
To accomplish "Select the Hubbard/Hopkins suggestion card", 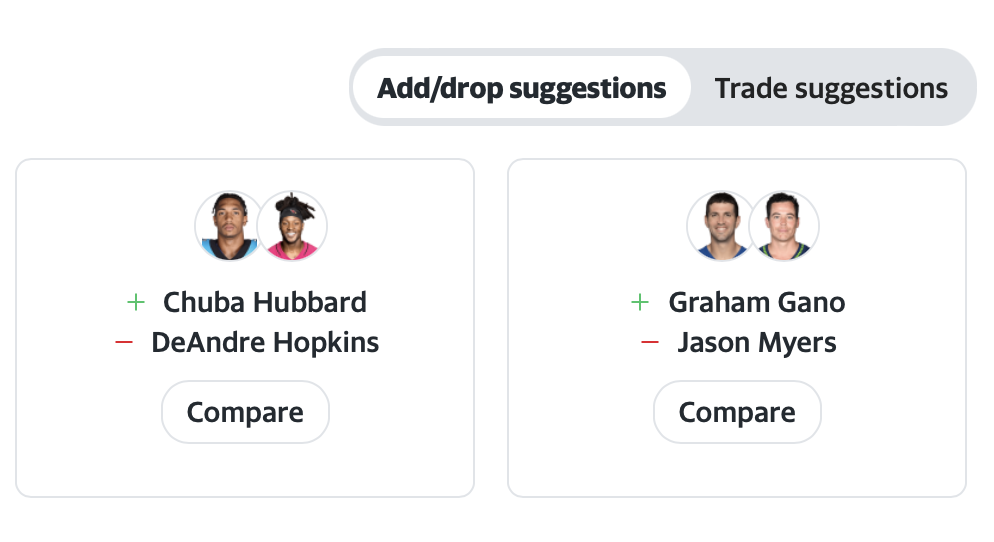I will 245,328.
